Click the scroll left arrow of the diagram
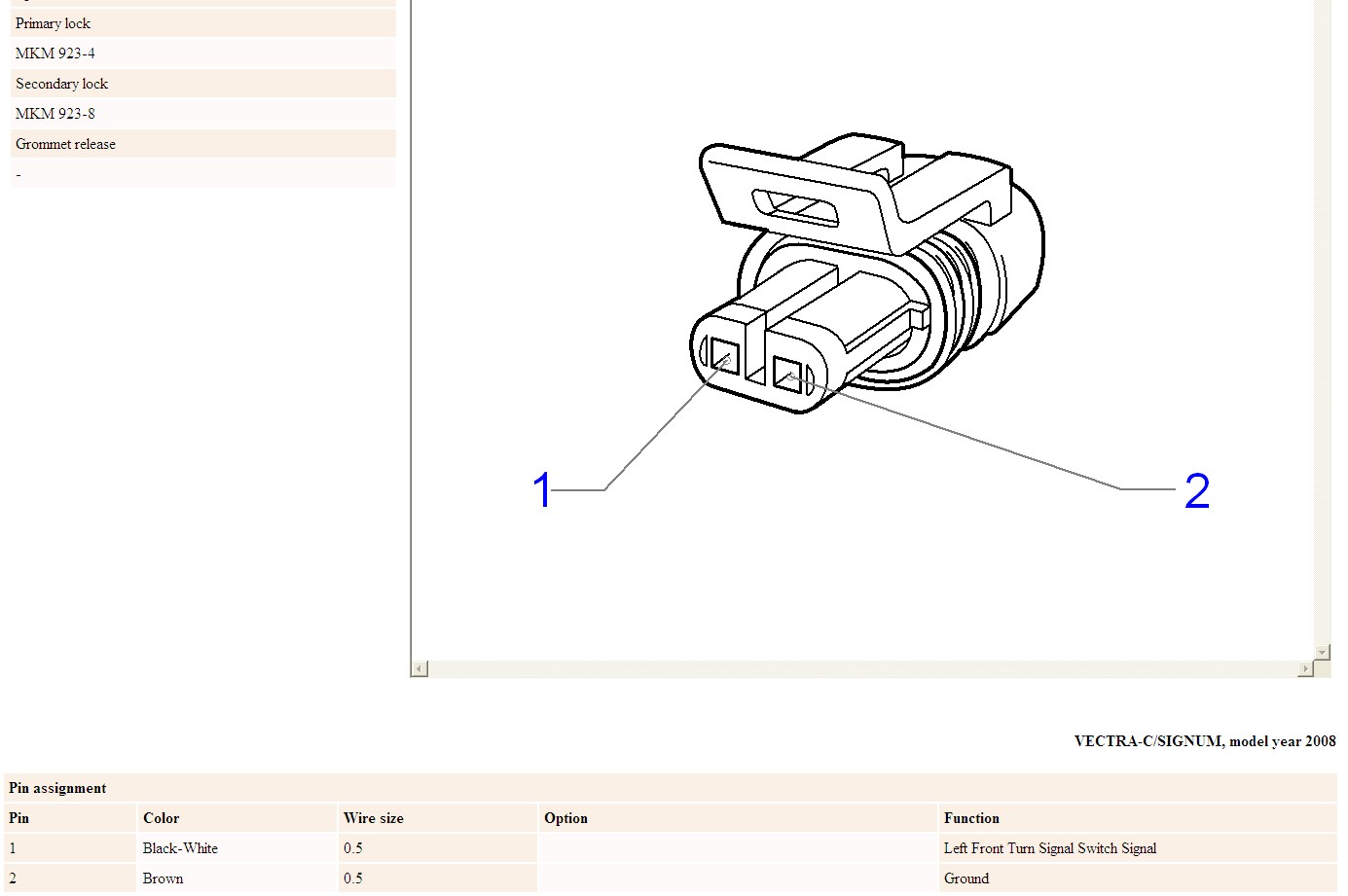The width and height of the screenshot is (1348, 896). point(419,668)
